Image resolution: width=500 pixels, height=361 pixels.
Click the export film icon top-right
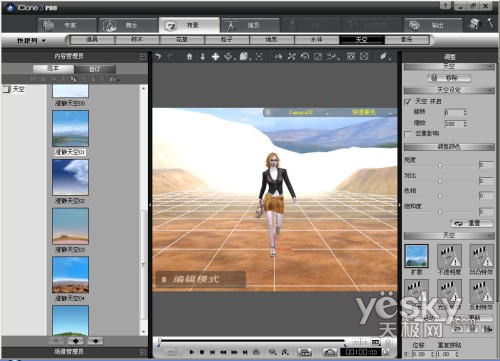[x=475, y=24]
